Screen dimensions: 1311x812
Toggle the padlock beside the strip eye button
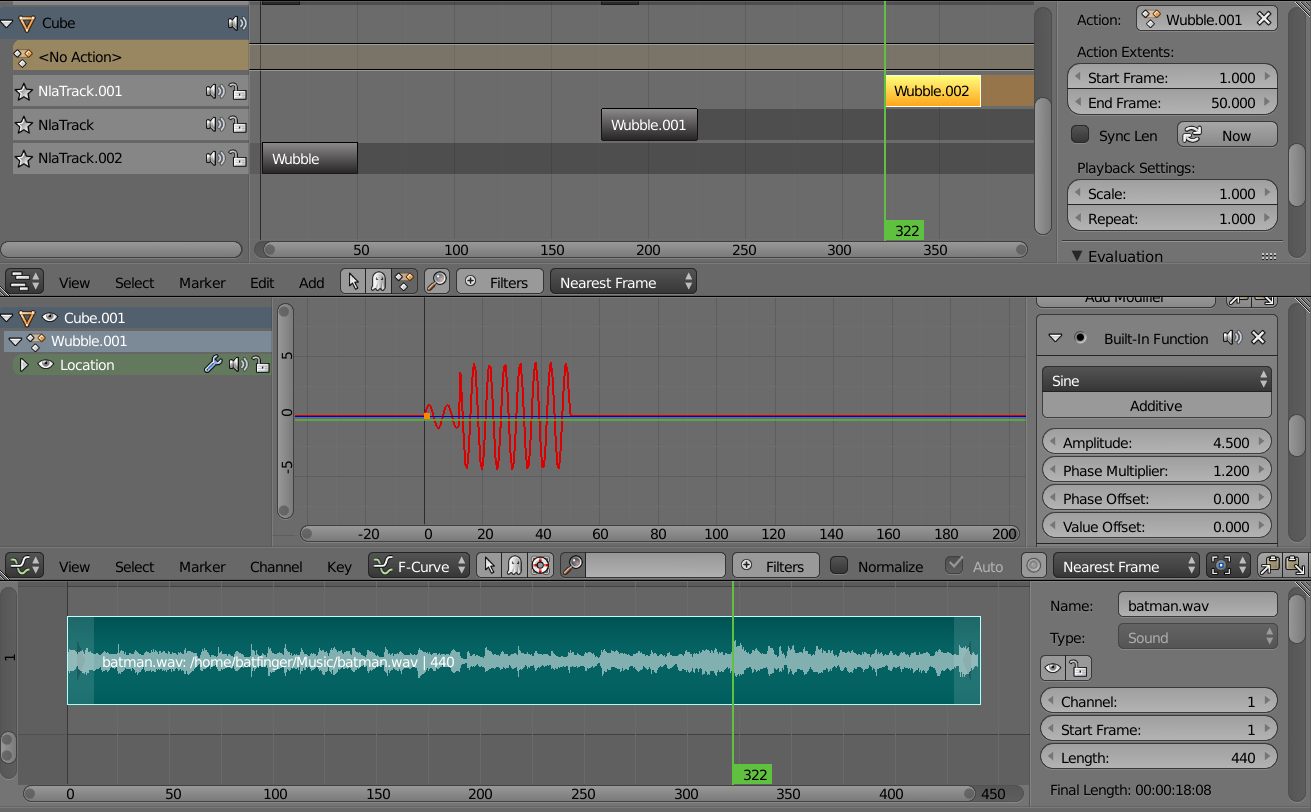pyautogui.click(x=1078, y=669)
